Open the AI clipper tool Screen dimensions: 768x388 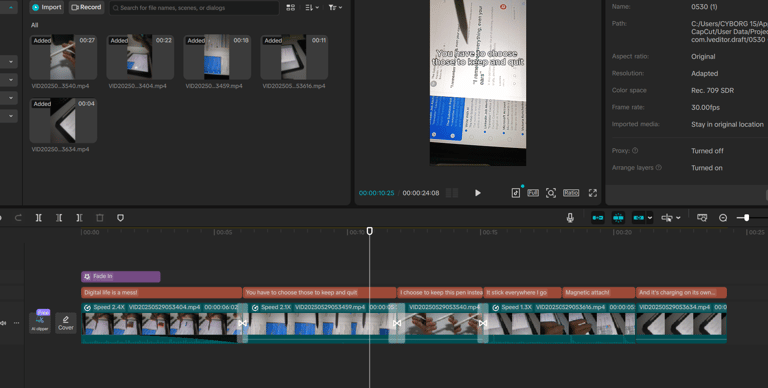[x=40, y=322]
